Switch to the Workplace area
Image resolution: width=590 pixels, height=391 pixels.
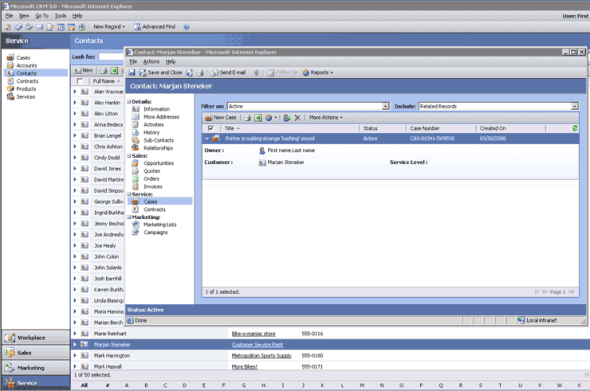tap(36, 338)
